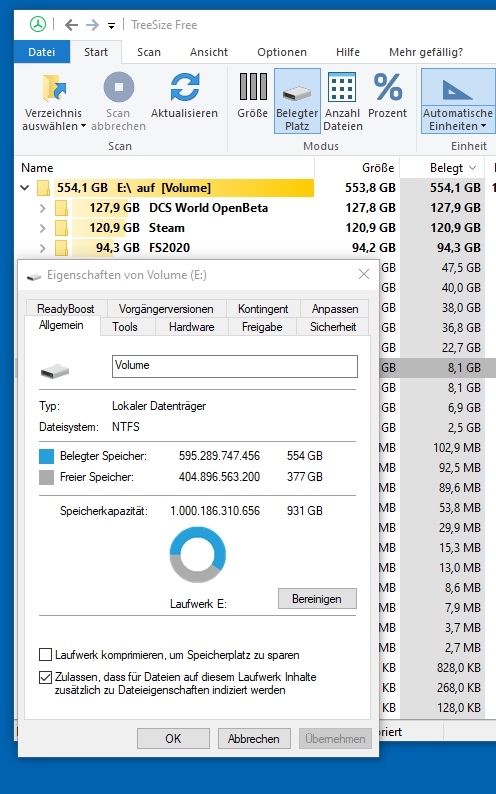The height and width of the screenshot is (794, 496).
Task: Open the Ansicht ribbon tab
Action: pos(209,52)
